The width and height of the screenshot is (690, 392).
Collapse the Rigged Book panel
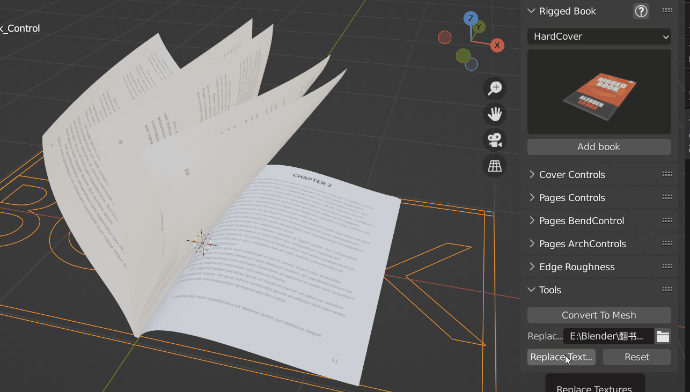pyautogui.click(x=532, y=11)
